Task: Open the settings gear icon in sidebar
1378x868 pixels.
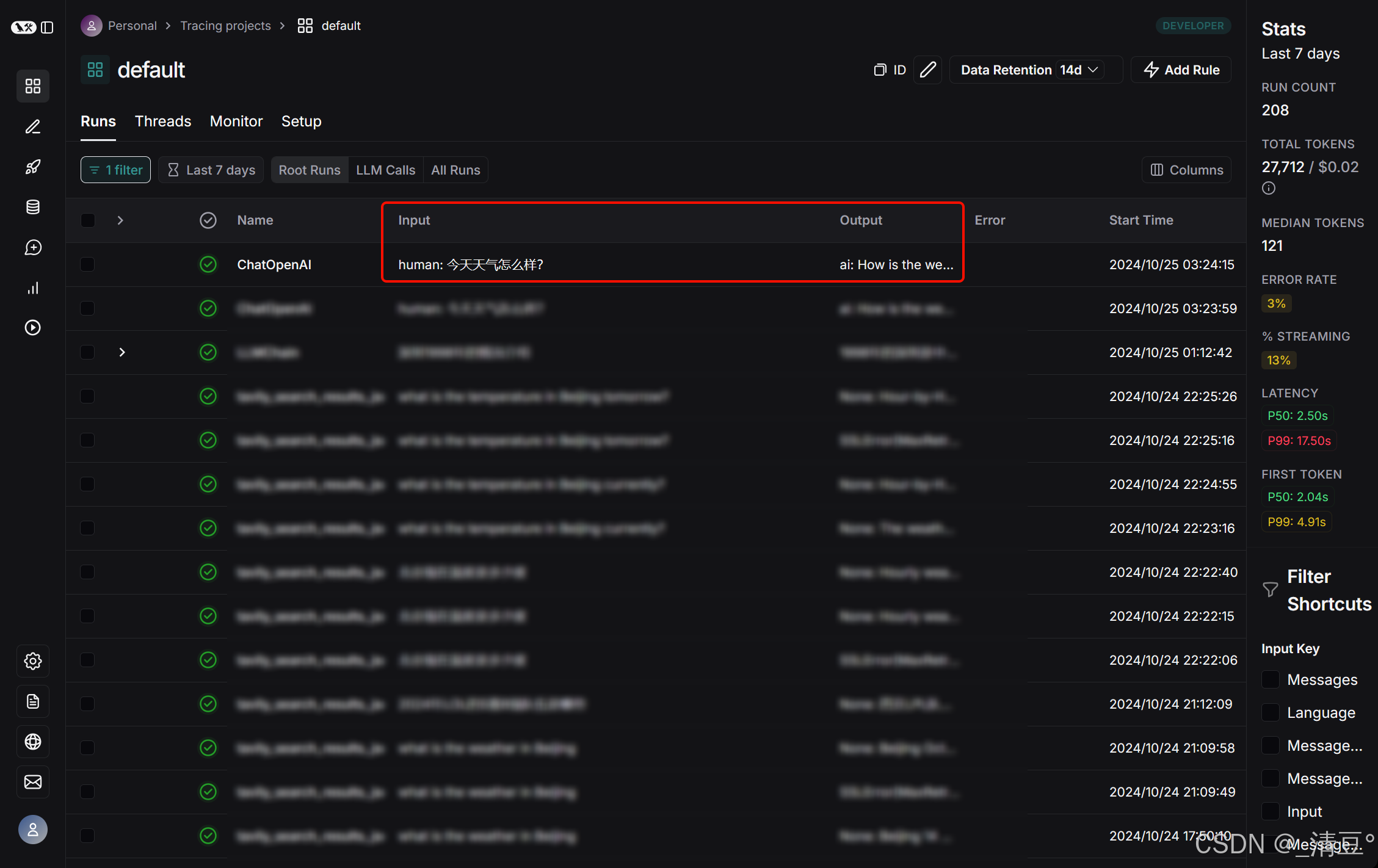Action: (x=33, y=661)
